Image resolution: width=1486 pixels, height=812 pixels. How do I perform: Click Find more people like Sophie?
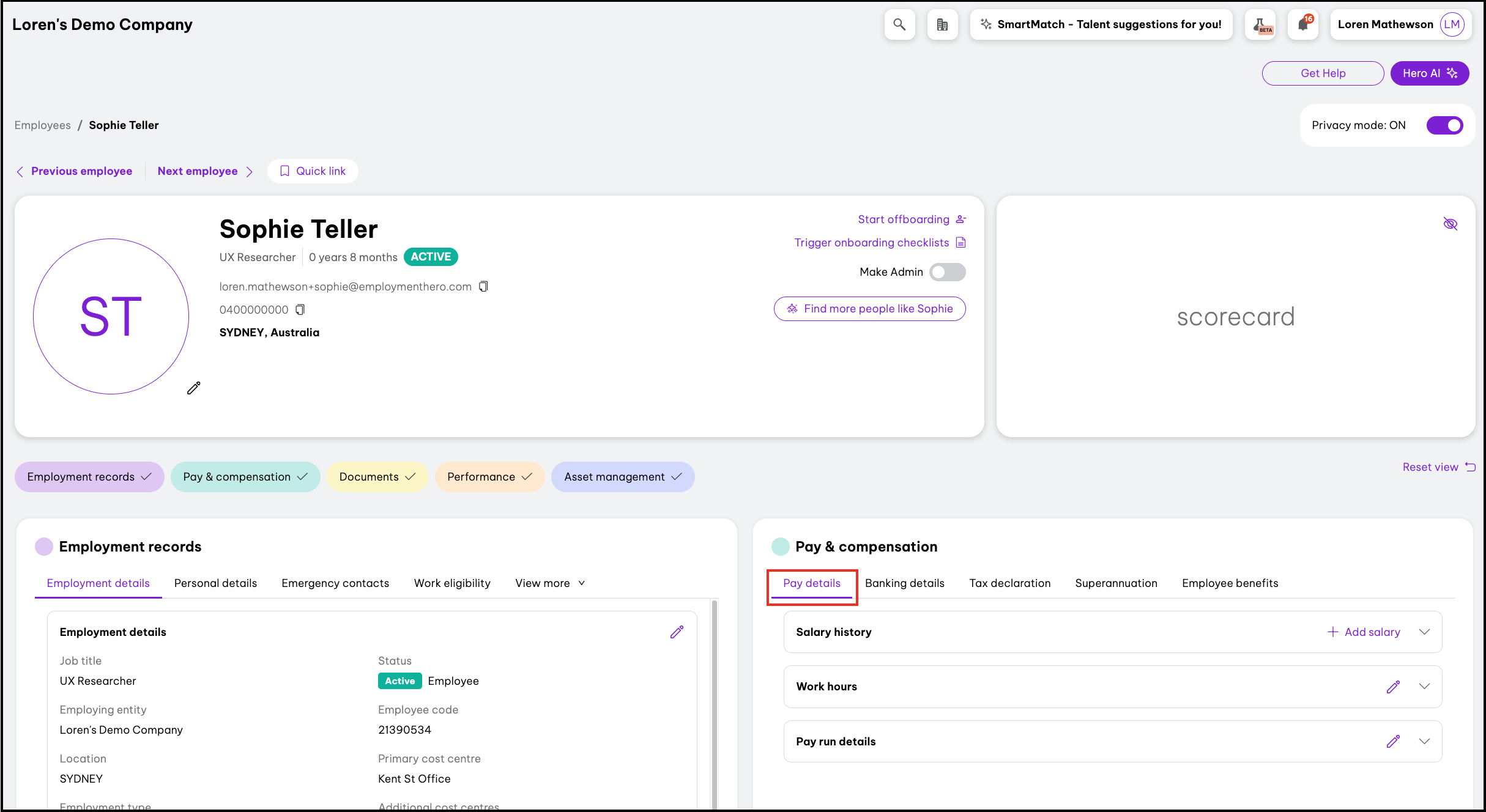pos(869,309)
